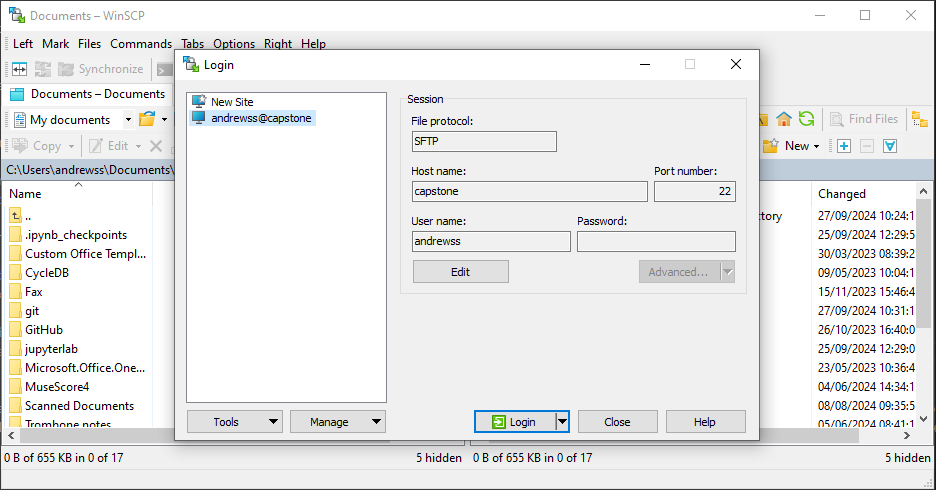
Task: Open the Mark menu
Action: coord(56,44)
